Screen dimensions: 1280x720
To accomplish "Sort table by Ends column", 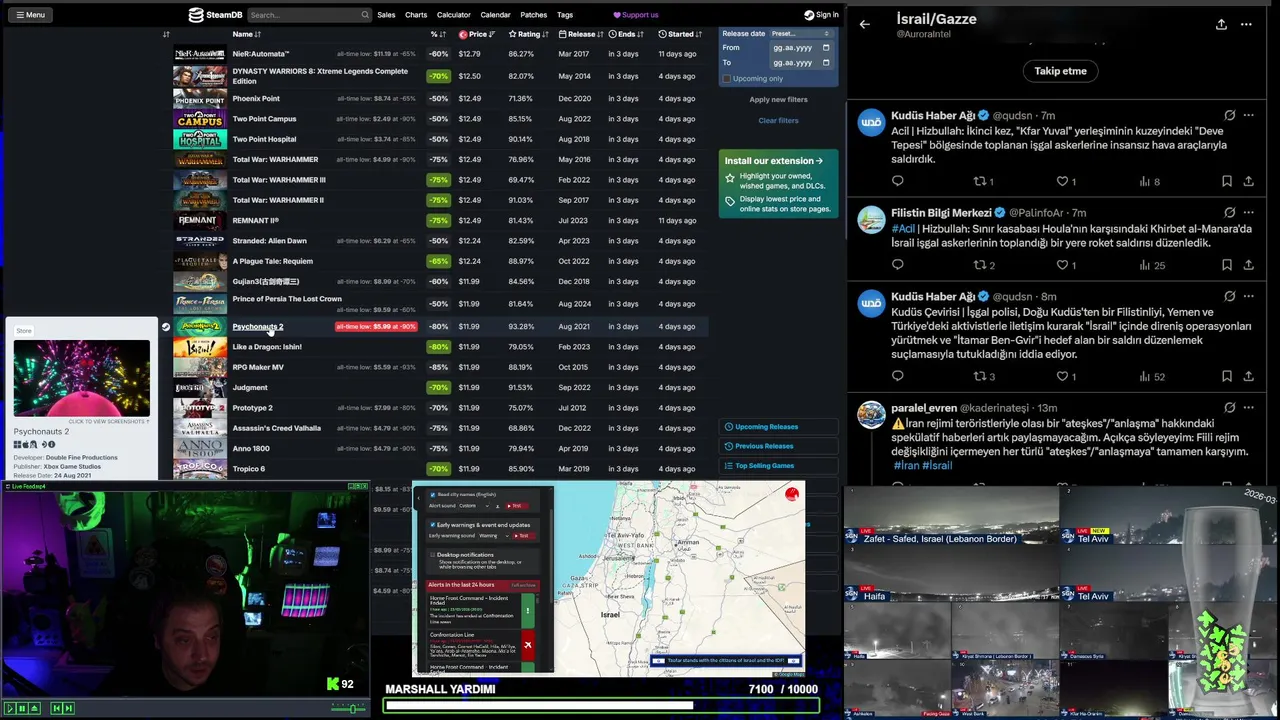I will coord(626,34).
